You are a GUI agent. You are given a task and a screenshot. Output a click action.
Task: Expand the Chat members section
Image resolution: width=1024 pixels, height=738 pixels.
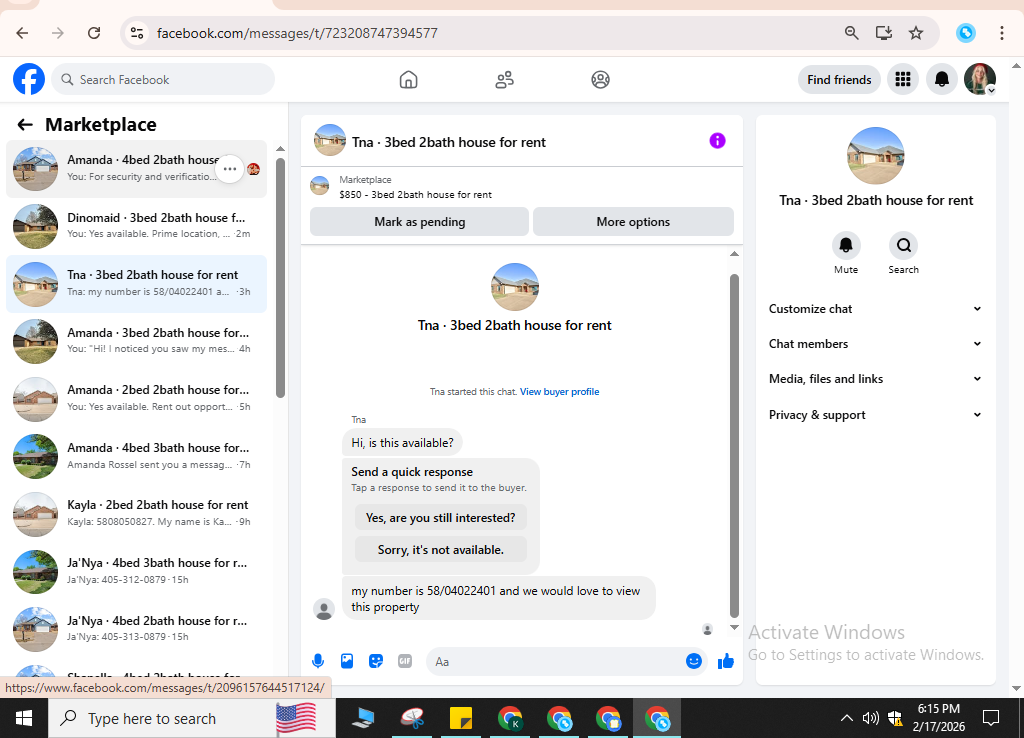pos(875,344)
